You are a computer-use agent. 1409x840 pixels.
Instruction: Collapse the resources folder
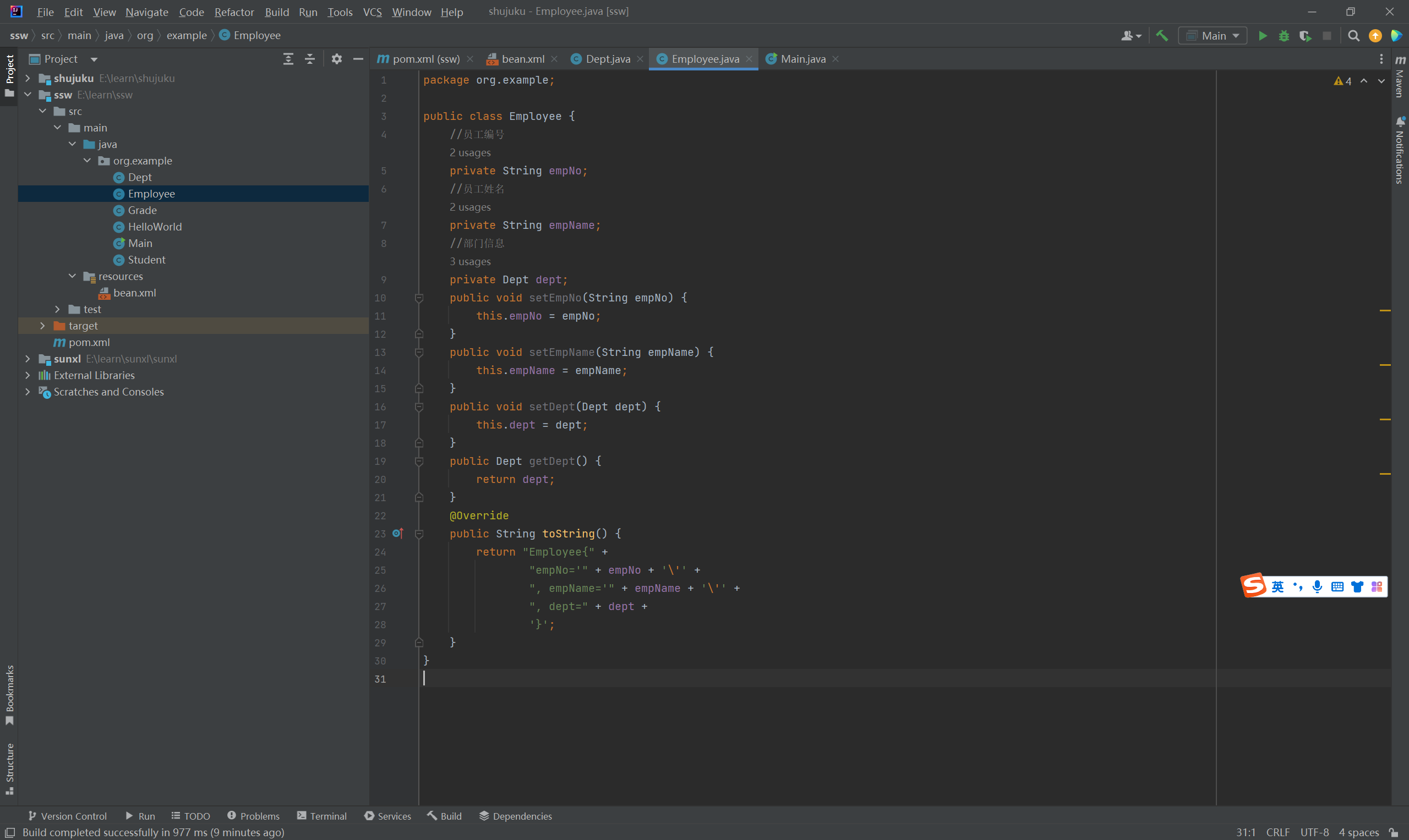[73, 276]
